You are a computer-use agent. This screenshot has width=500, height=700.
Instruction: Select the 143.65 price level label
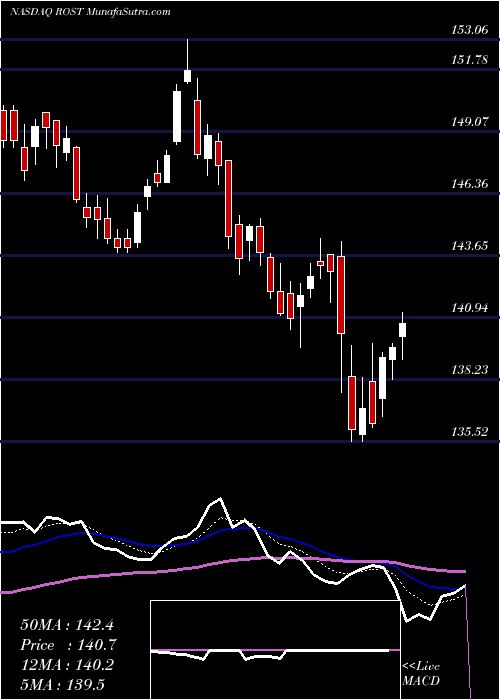[470, 246]
